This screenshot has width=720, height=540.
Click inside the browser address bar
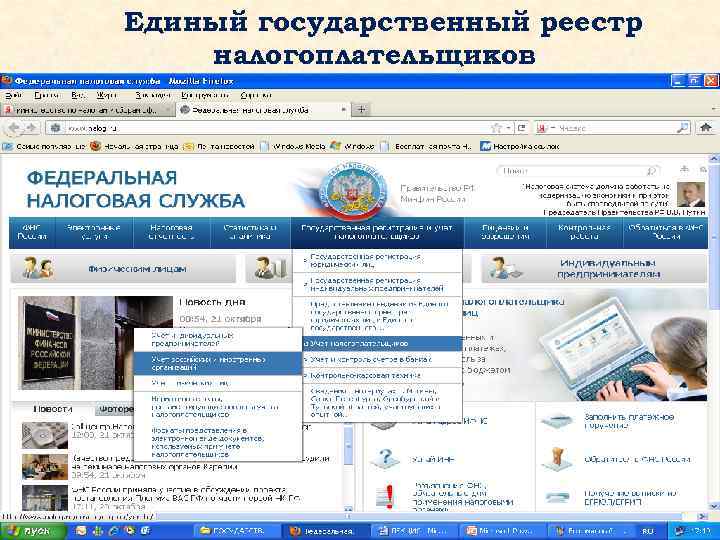click(276, 128)
